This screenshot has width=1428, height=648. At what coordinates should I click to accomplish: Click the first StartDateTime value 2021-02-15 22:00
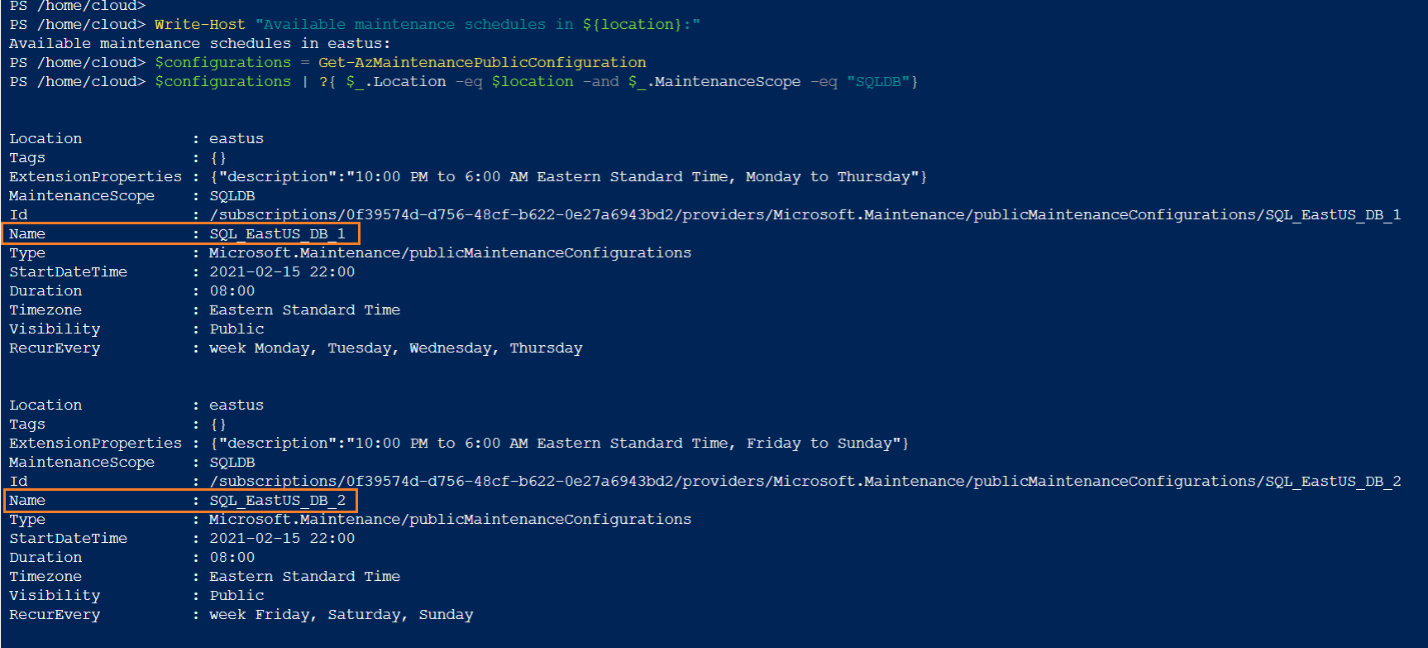(281, 272)
